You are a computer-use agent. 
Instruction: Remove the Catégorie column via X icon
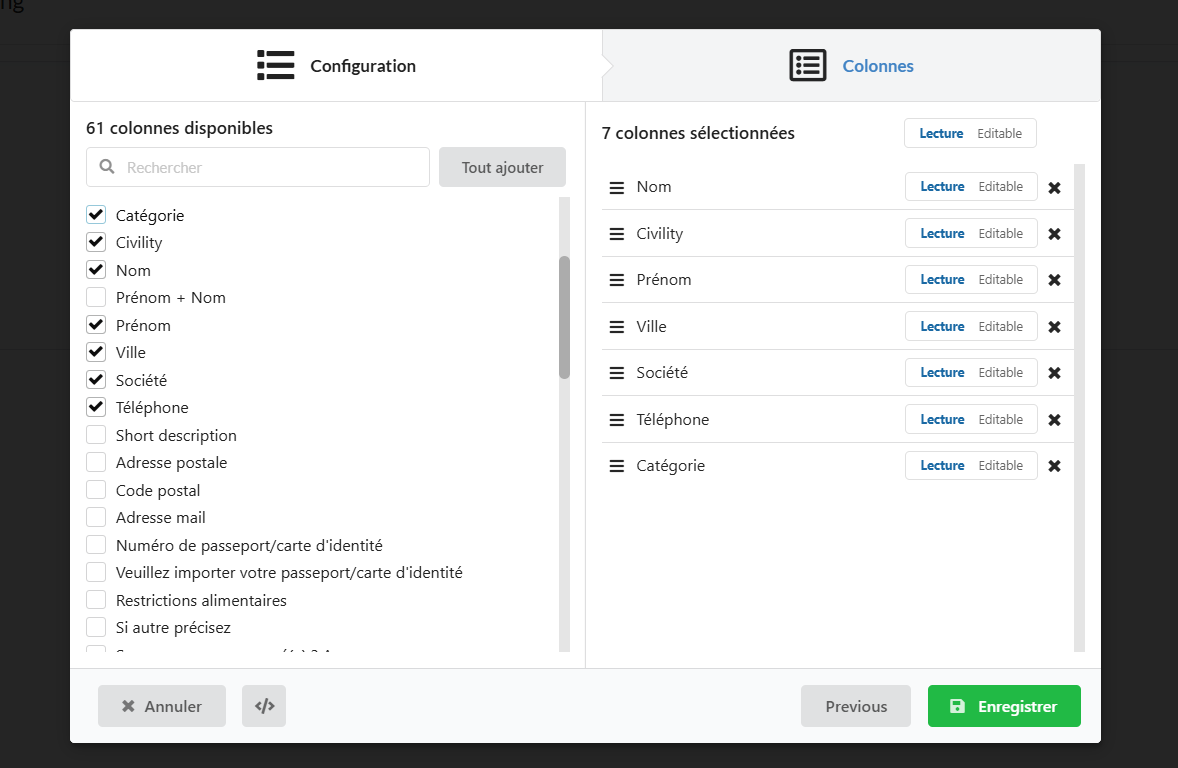(1054, 466)
